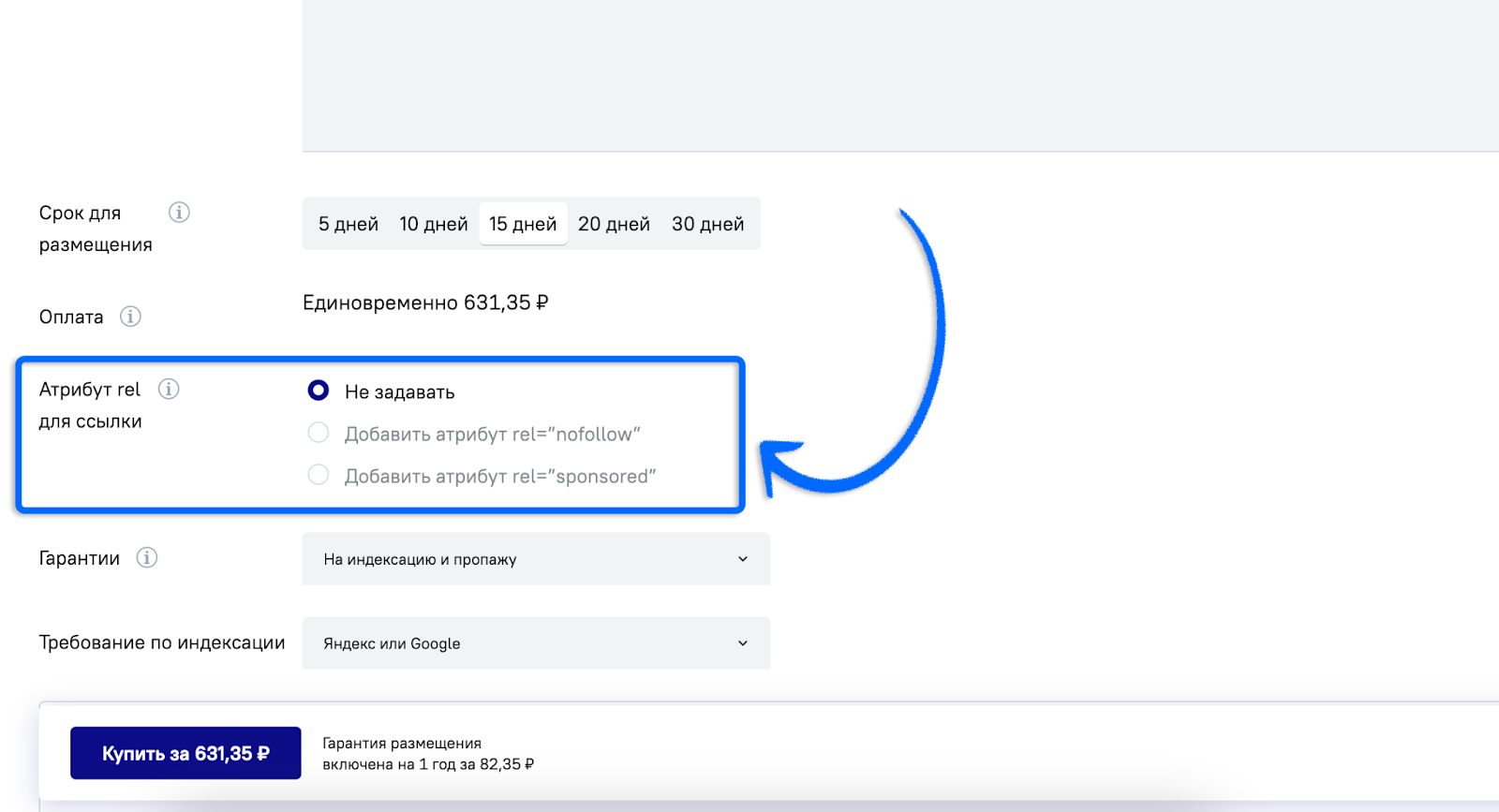The image size is (1499, 812).
Task: Click inside the gray text area at top
Action: tap(899, 75)
